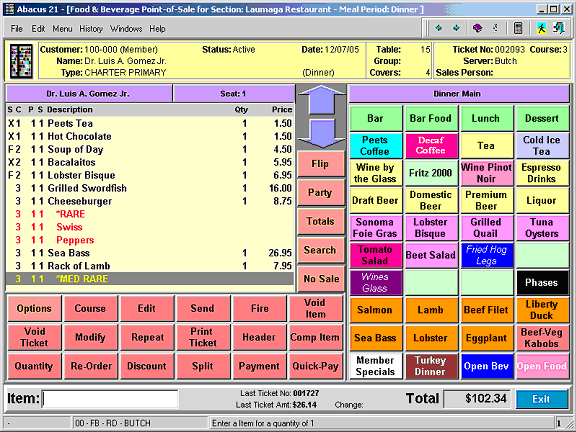Click the Repeat button
Viewport: 576px width, 432px height.
[147, 337]
